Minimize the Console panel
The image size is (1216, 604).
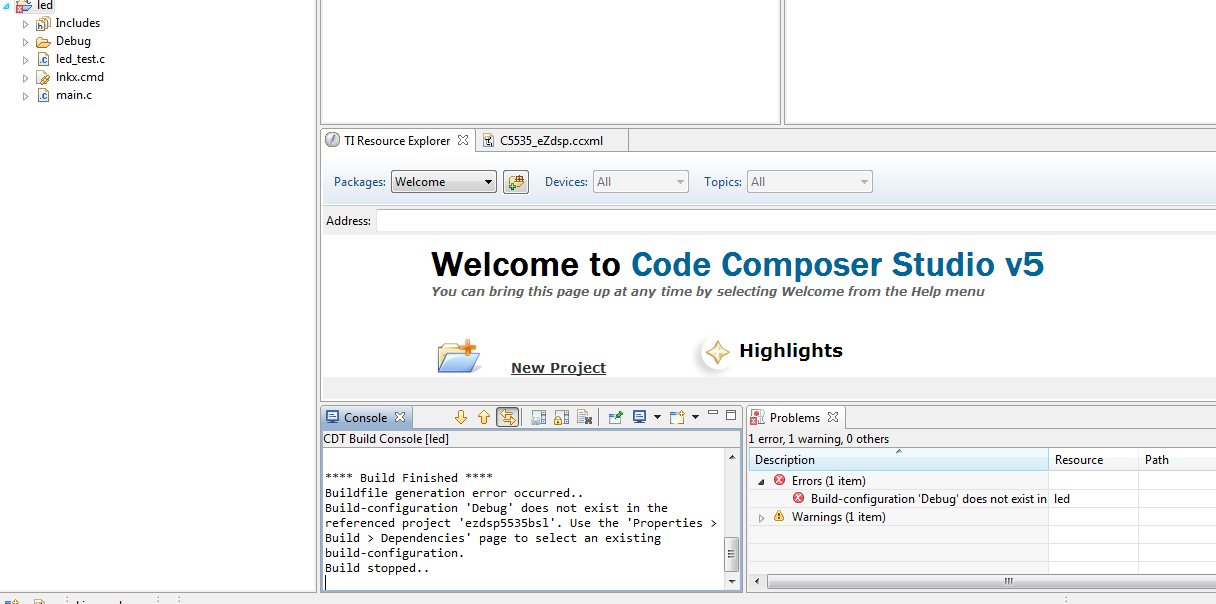713,413
